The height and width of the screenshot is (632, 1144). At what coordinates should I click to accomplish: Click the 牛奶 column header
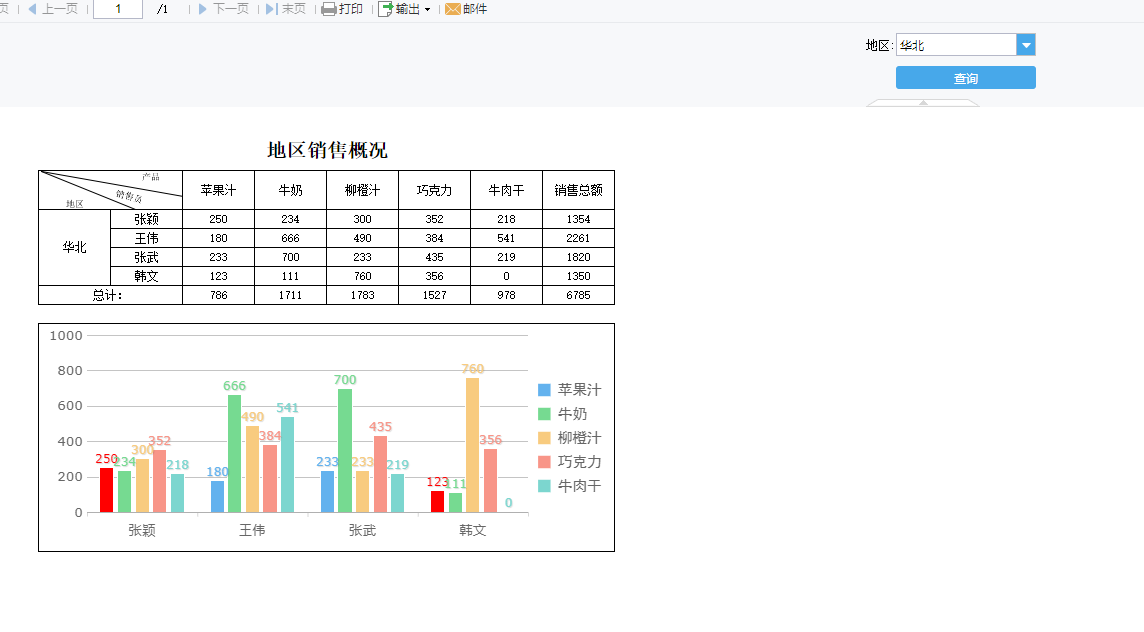(290, 190)
